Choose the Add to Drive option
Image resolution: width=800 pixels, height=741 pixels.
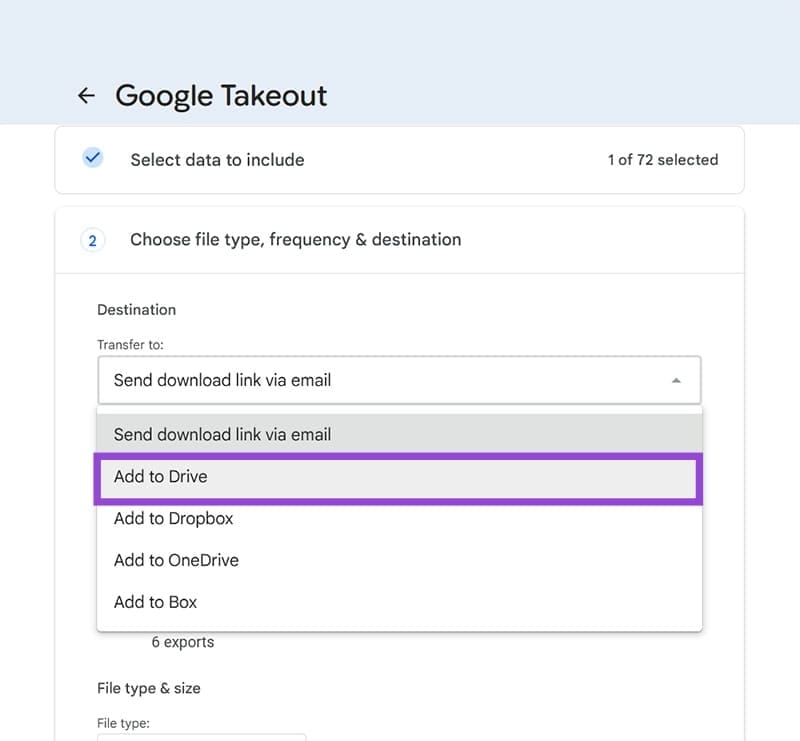[x=161, y=477]
